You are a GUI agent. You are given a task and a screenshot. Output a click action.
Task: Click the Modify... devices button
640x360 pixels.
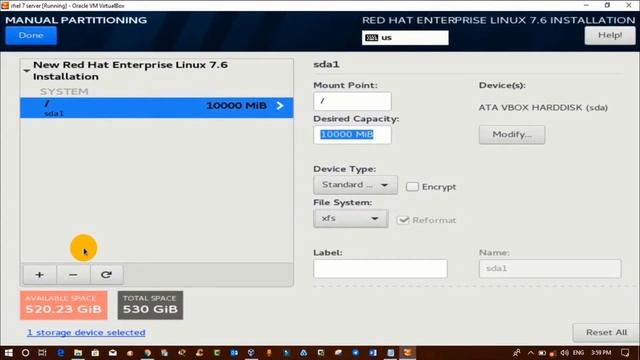click(x=512, y=135)
